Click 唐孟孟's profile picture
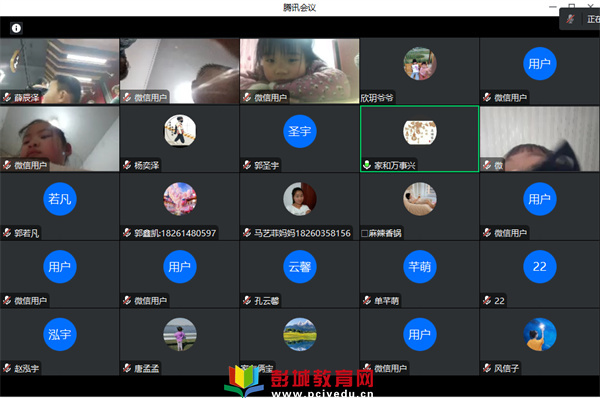The width and height of the screenshot is (600, 398). click(180, 334)
